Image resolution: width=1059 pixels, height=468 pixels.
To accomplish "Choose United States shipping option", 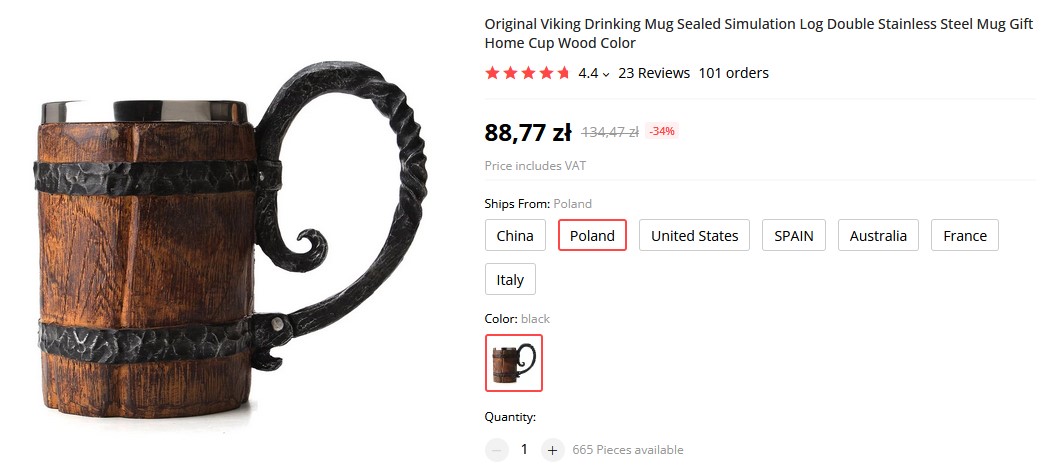I will tap(694, 235).
